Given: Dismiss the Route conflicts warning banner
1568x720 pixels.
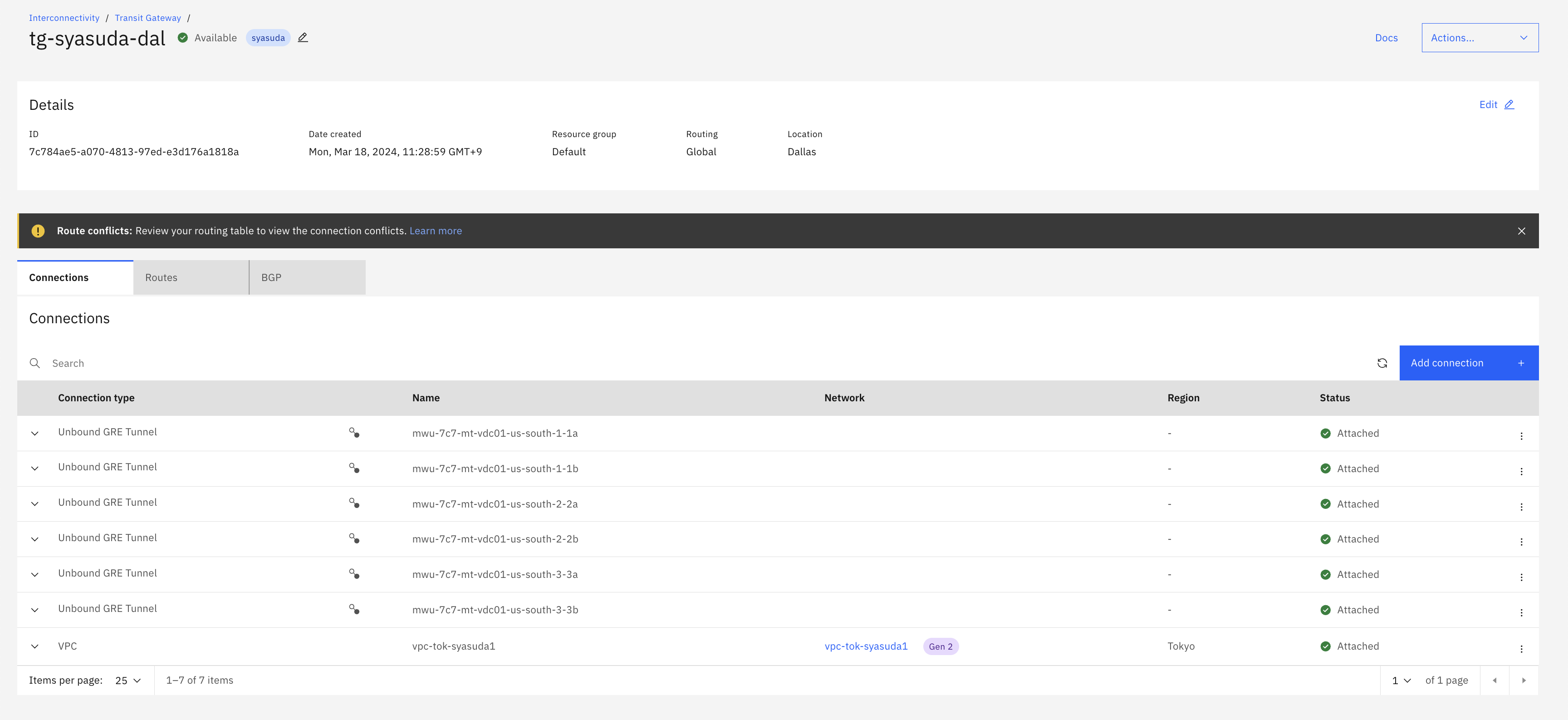Looking at the screenshot, I should (x=1521, y=231).
